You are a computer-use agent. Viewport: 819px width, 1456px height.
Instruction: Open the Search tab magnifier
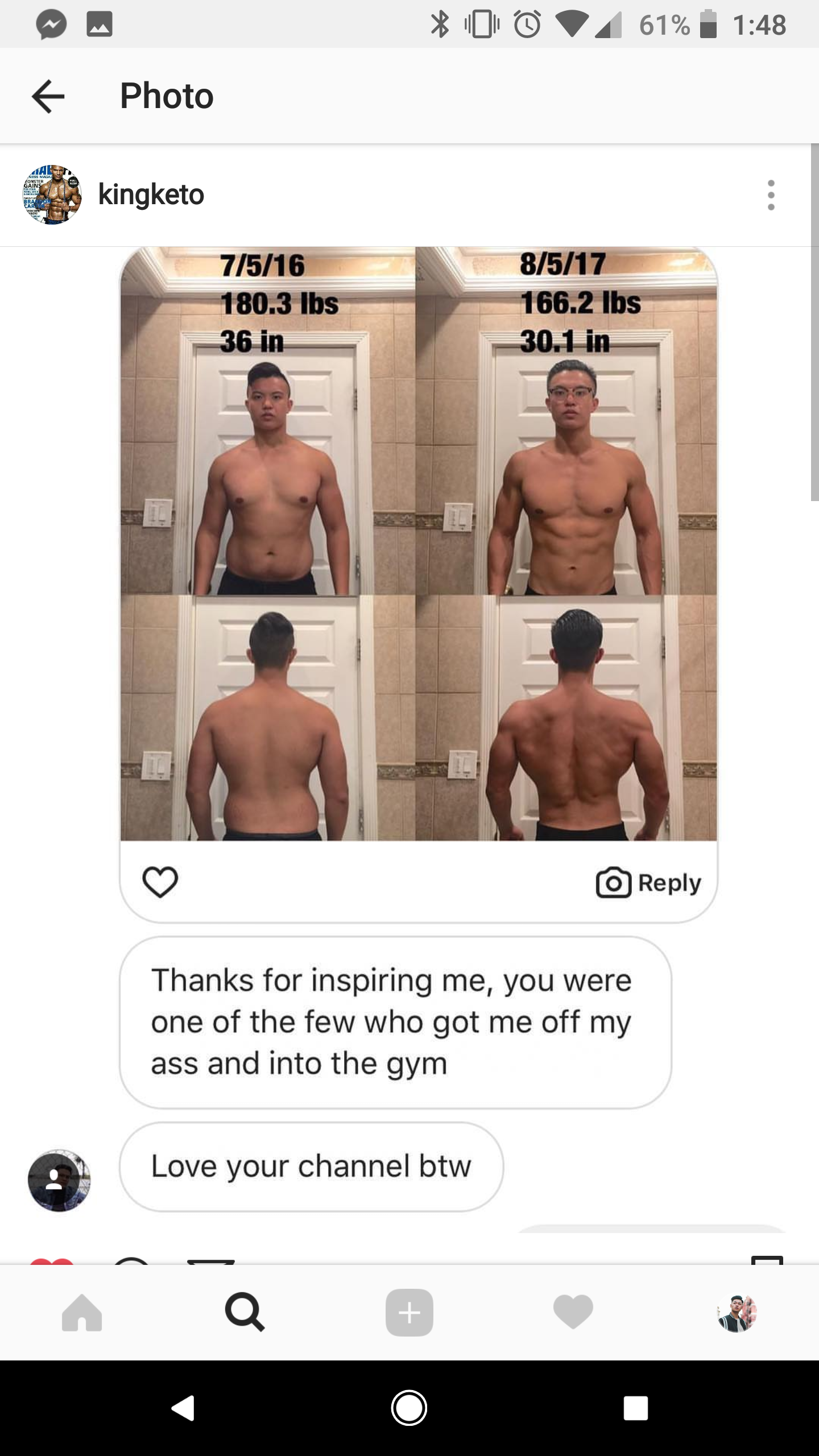245,1313
